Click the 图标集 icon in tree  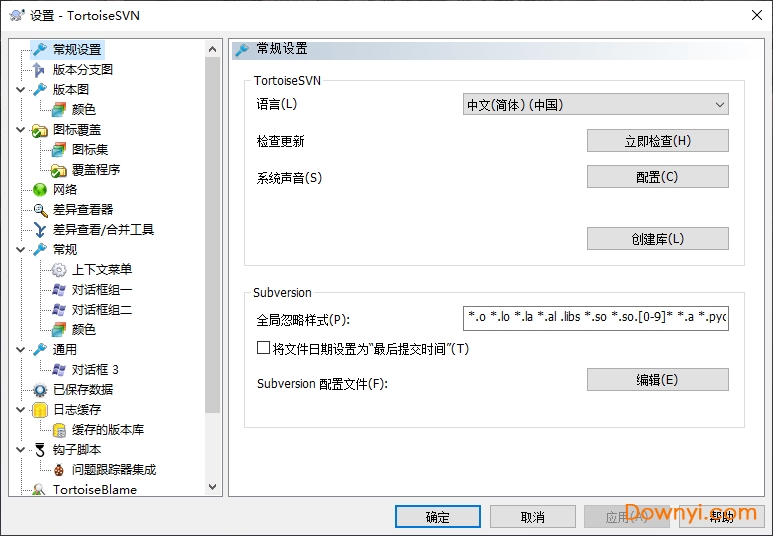pyautogui.click(x=59, y=150)
